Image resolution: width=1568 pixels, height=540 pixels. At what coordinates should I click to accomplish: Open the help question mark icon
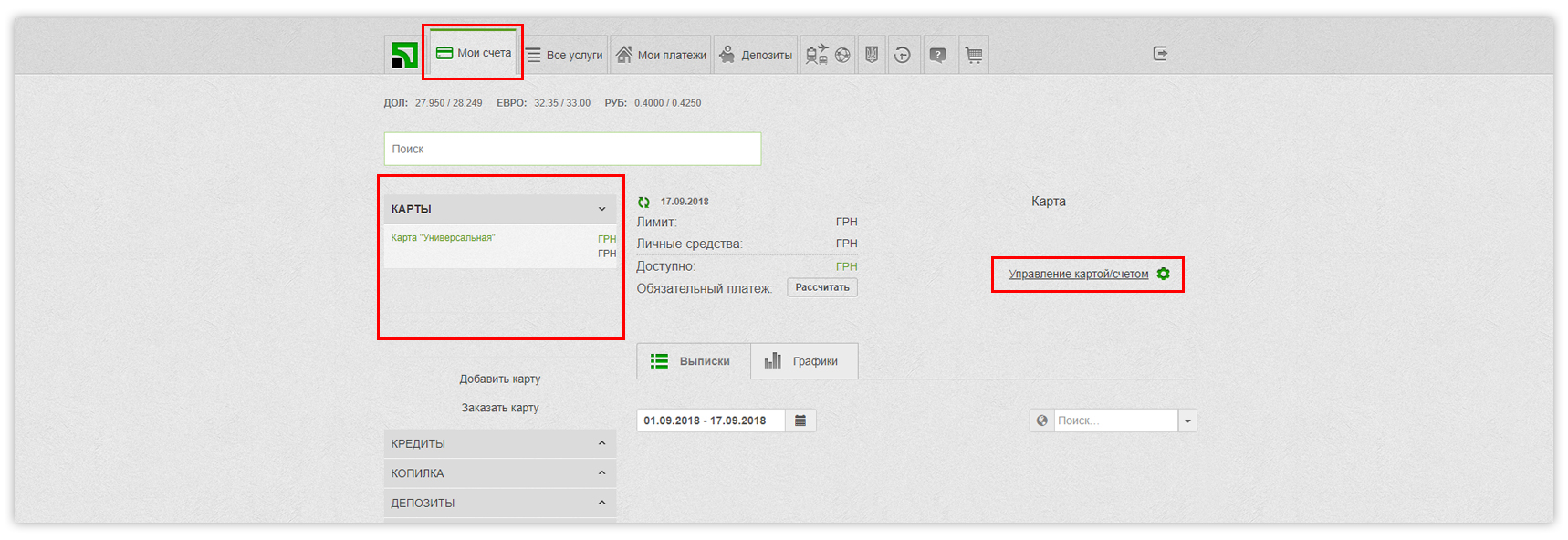(937, 55)
